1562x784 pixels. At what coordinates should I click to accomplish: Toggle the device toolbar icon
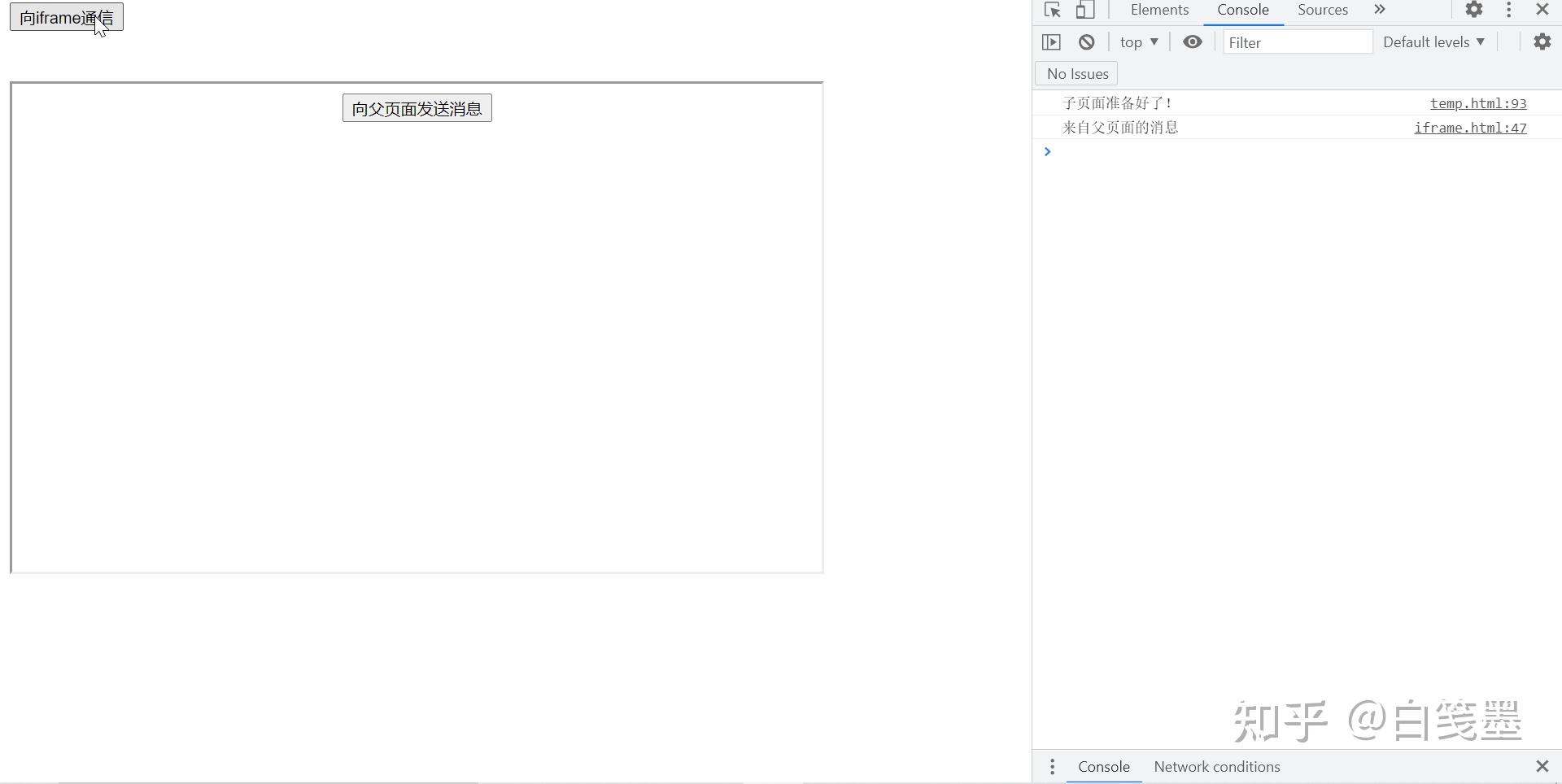coord(1085,10)
